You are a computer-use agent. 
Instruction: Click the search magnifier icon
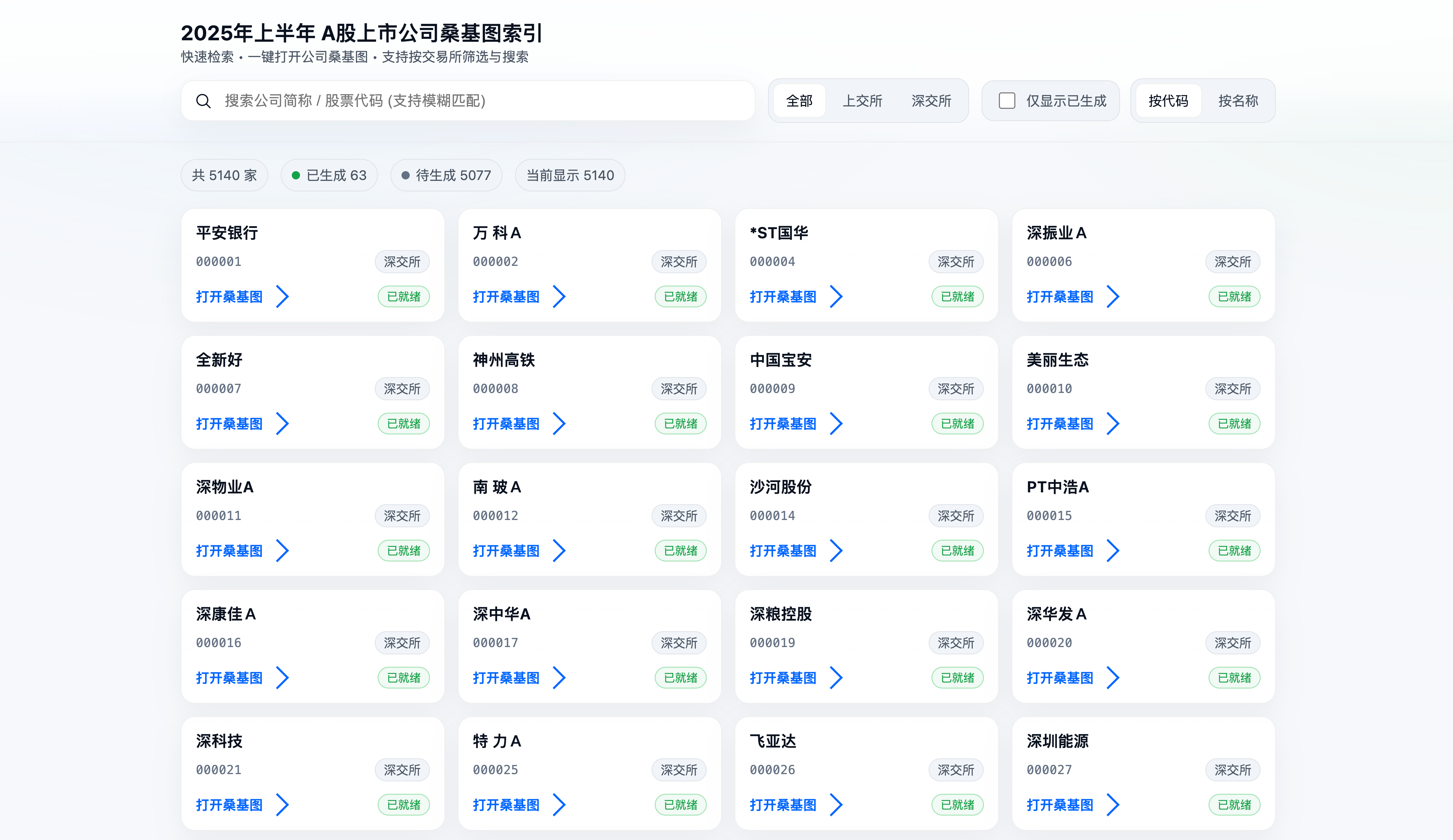point(203,101)
